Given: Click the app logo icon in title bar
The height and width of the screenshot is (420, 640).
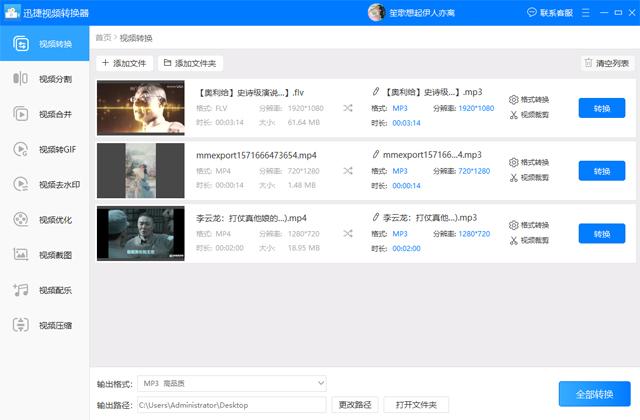Looking at the screenshot, I should point(11,12).
